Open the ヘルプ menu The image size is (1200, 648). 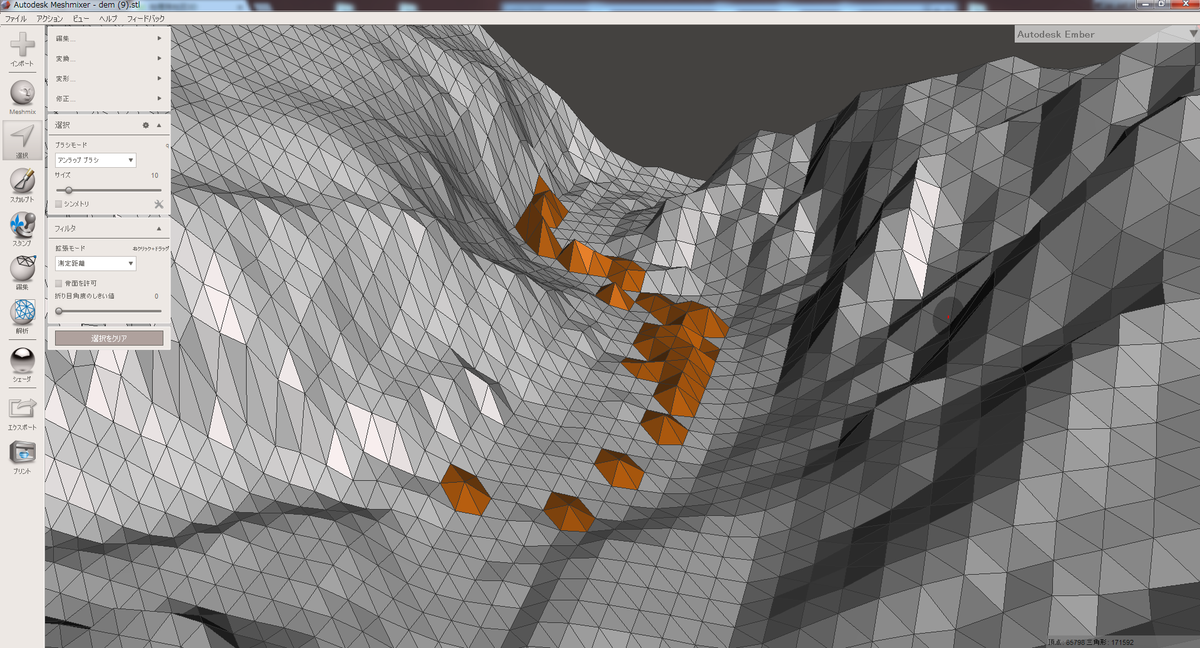(x=108, y=19)
